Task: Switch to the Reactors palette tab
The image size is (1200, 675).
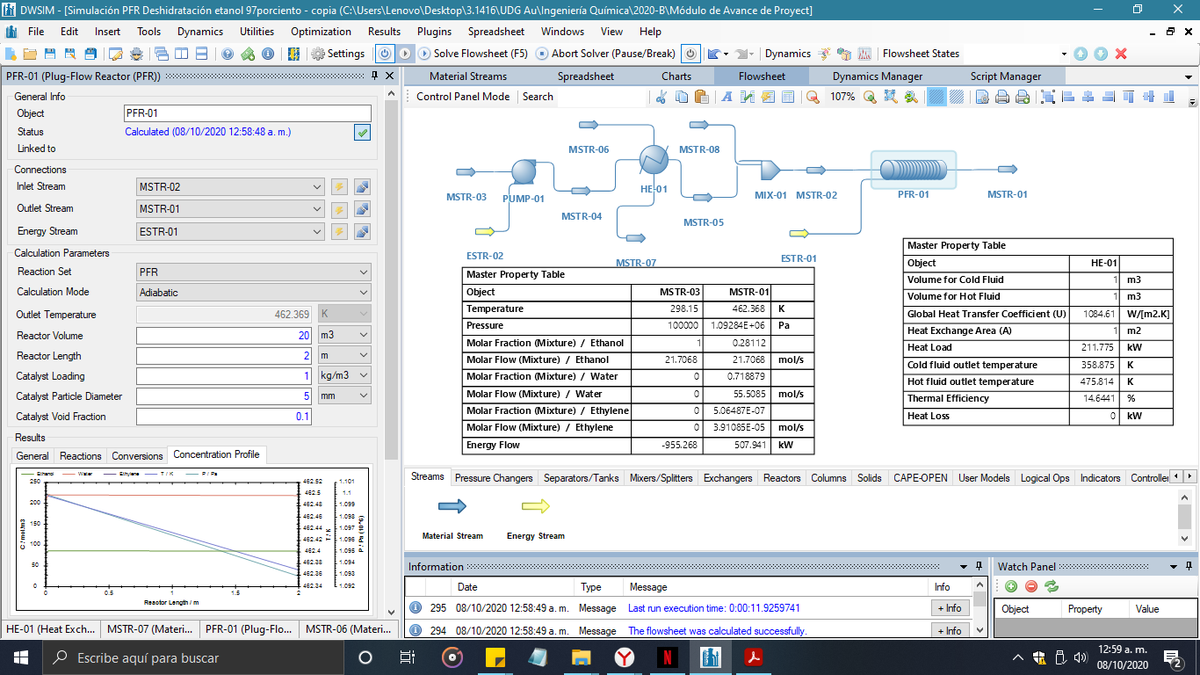Action: 782,478
